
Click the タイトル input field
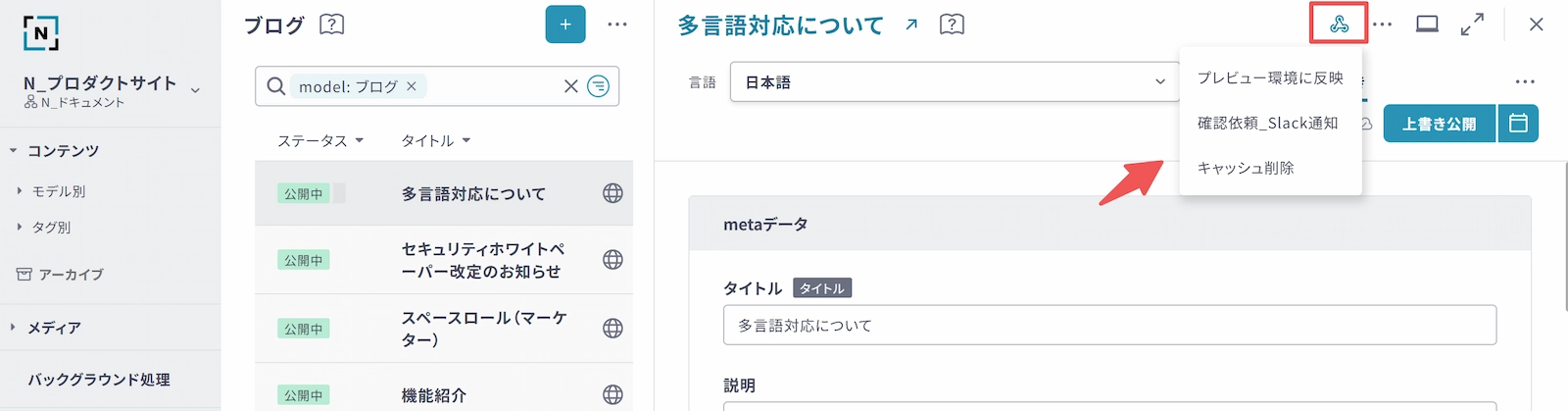tap(1109, 325)
